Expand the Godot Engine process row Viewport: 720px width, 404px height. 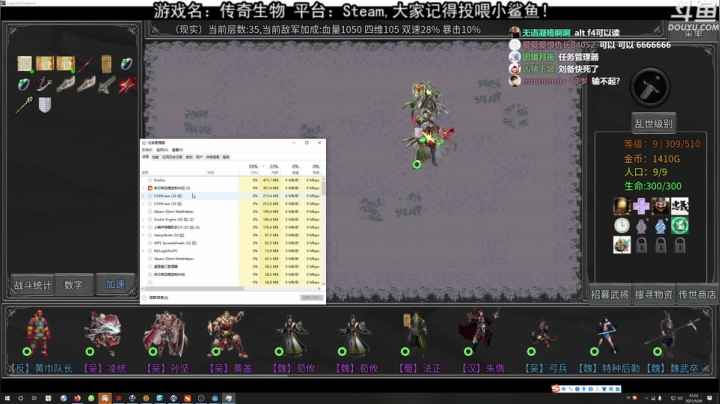(x=143, y=219)
